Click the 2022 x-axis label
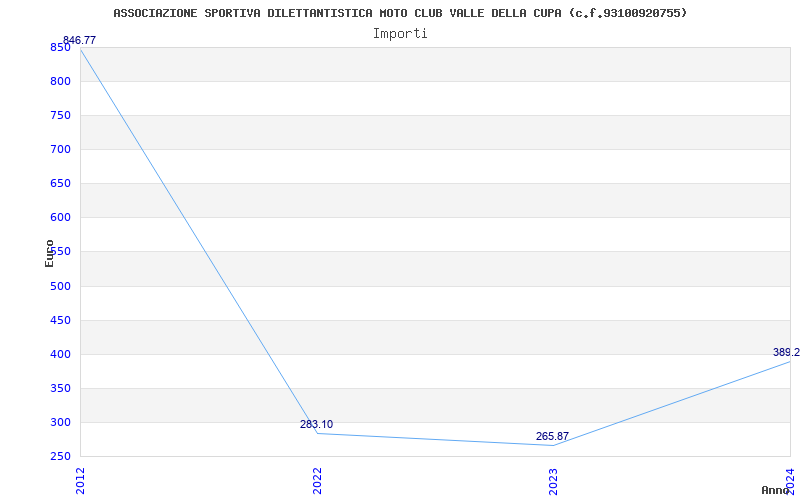Screen dimensions: 800x500 tap(317, 481)
